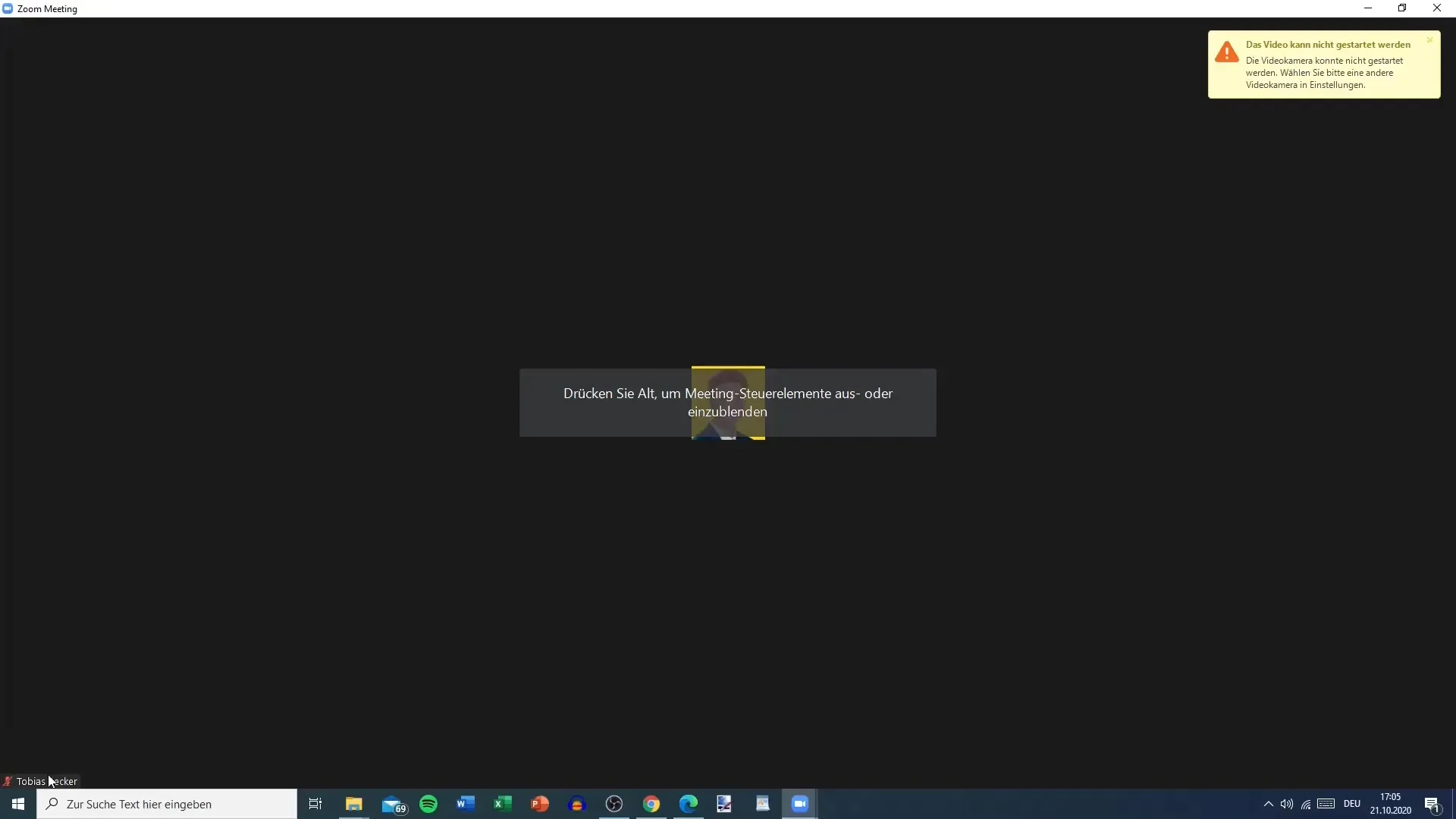The height and width of the screenshot is (819, 1456).
Task: Open the clock and calendar flyout
Action: click(x=1391, y=804)
